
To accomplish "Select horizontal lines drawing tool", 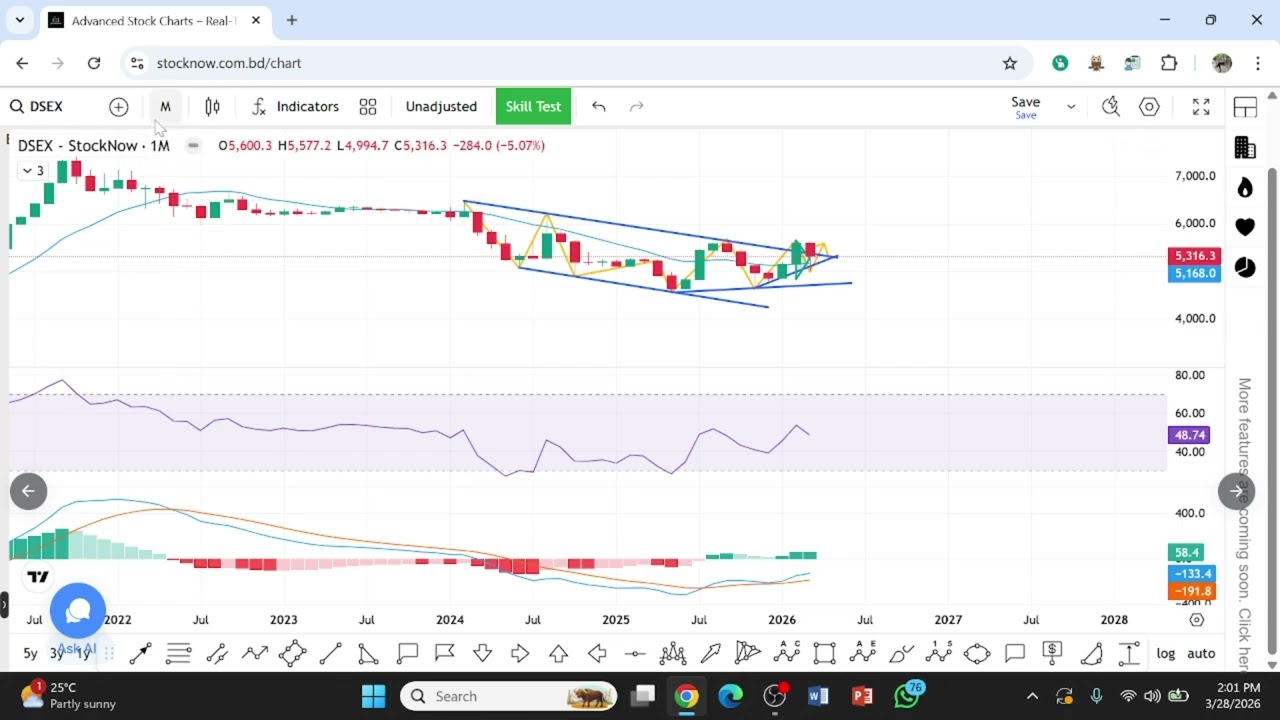I will tap(179, 654).
